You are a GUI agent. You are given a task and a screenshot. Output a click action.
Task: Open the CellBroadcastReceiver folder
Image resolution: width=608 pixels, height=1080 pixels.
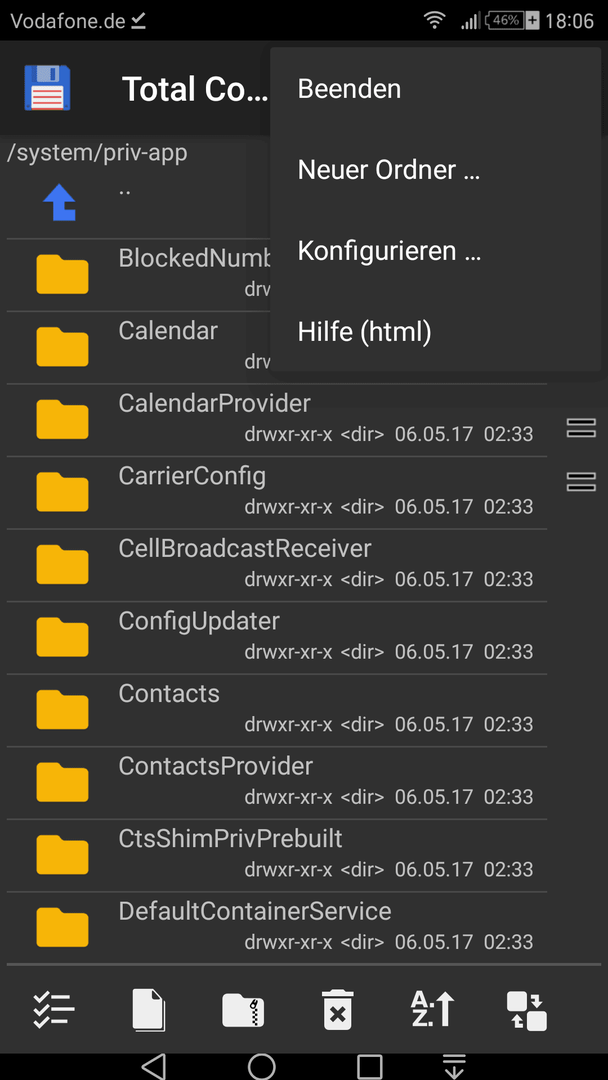277,565
